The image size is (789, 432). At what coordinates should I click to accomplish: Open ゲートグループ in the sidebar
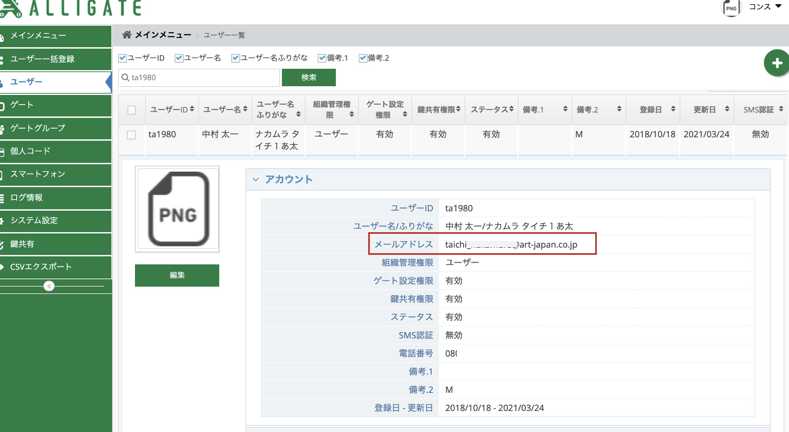pos(55,128)
